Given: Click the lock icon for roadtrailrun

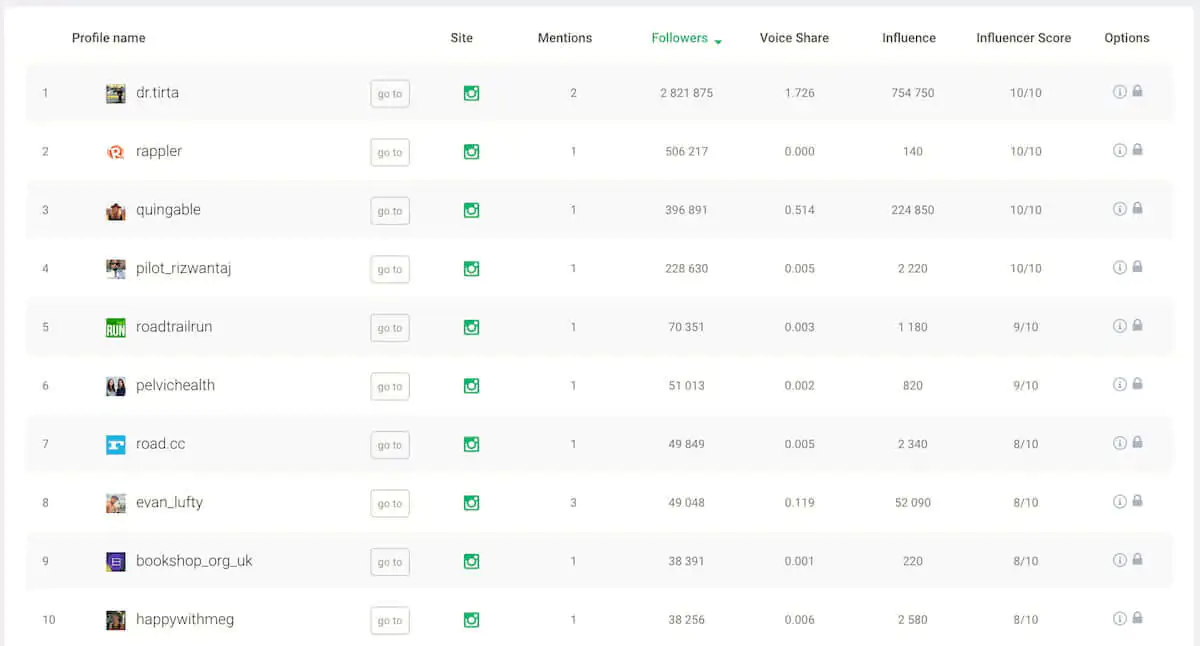Looking at the screenshot, I should (1137, 326).
